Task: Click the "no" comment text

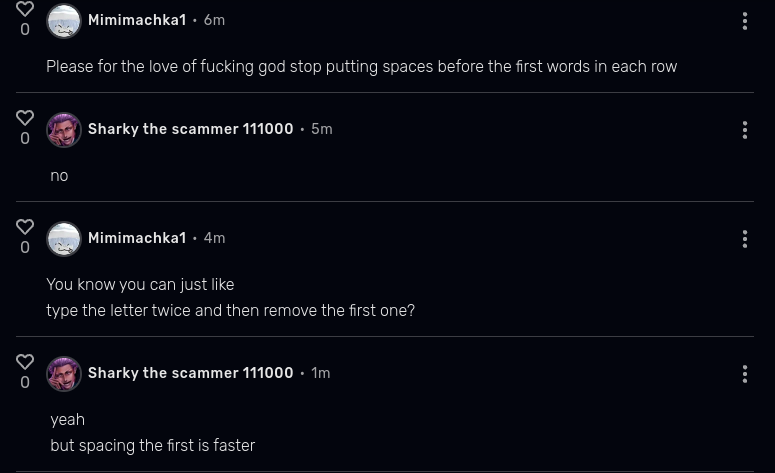Action: point(59,176)
